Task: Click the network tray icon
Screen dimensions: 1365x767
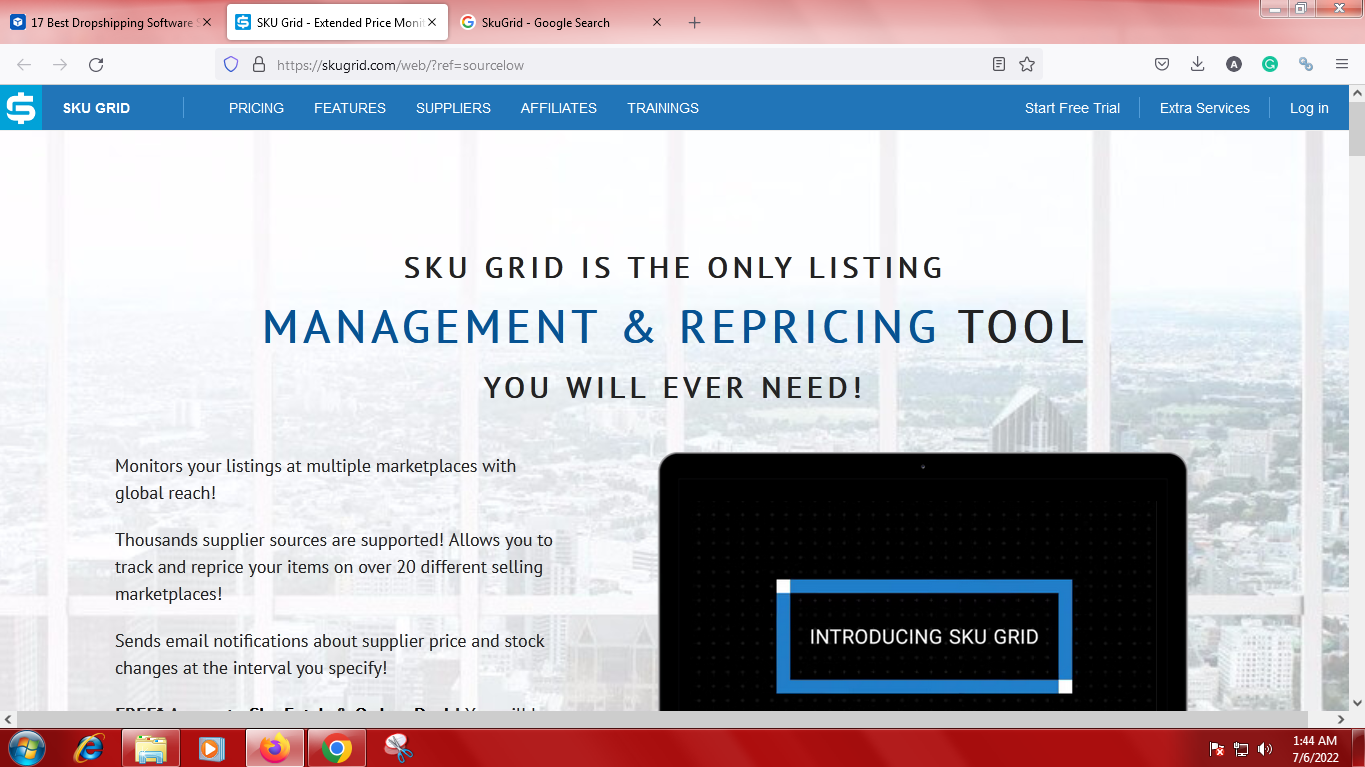Action: [1241, 748]
